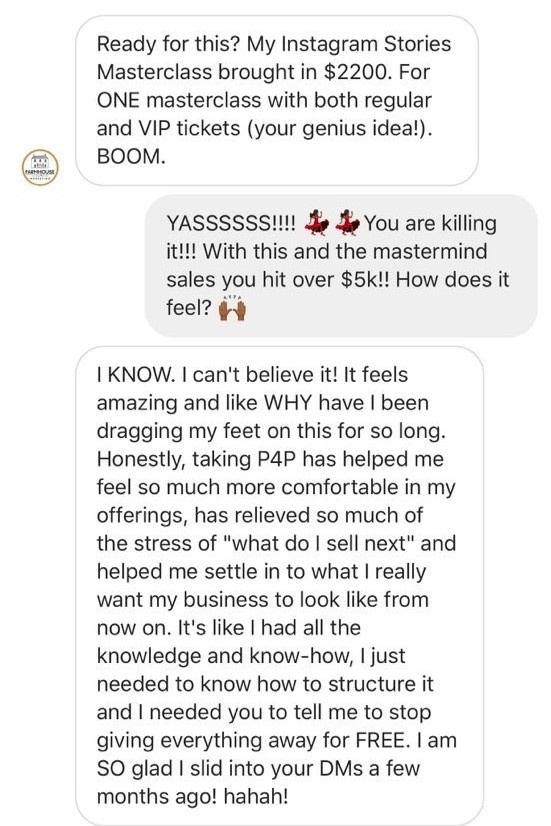This screenshot has height=826, width=551.
Task: Select the Instagram Stories Masterclass message bubble
Action: (x=277, y=100)
